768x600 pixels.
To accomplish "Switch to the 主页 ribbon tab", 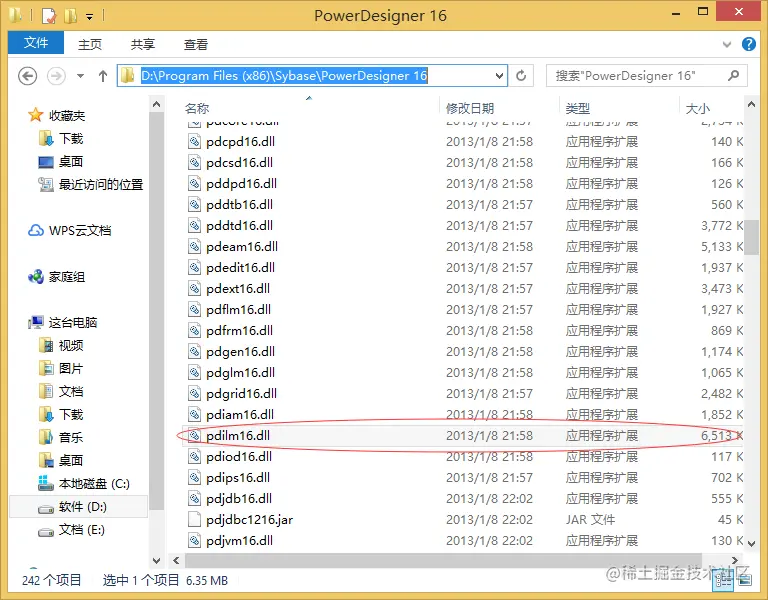I will (x=90, y=44).
